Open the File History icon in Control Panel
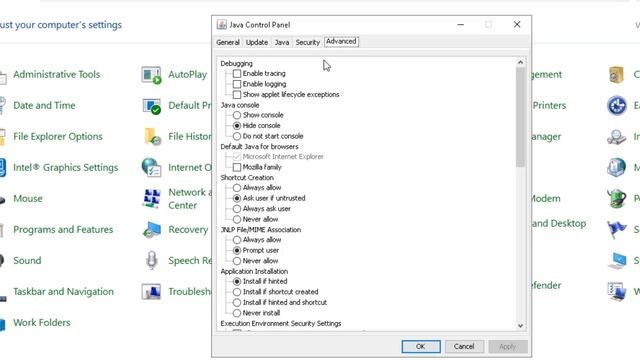 pos(152,137)
